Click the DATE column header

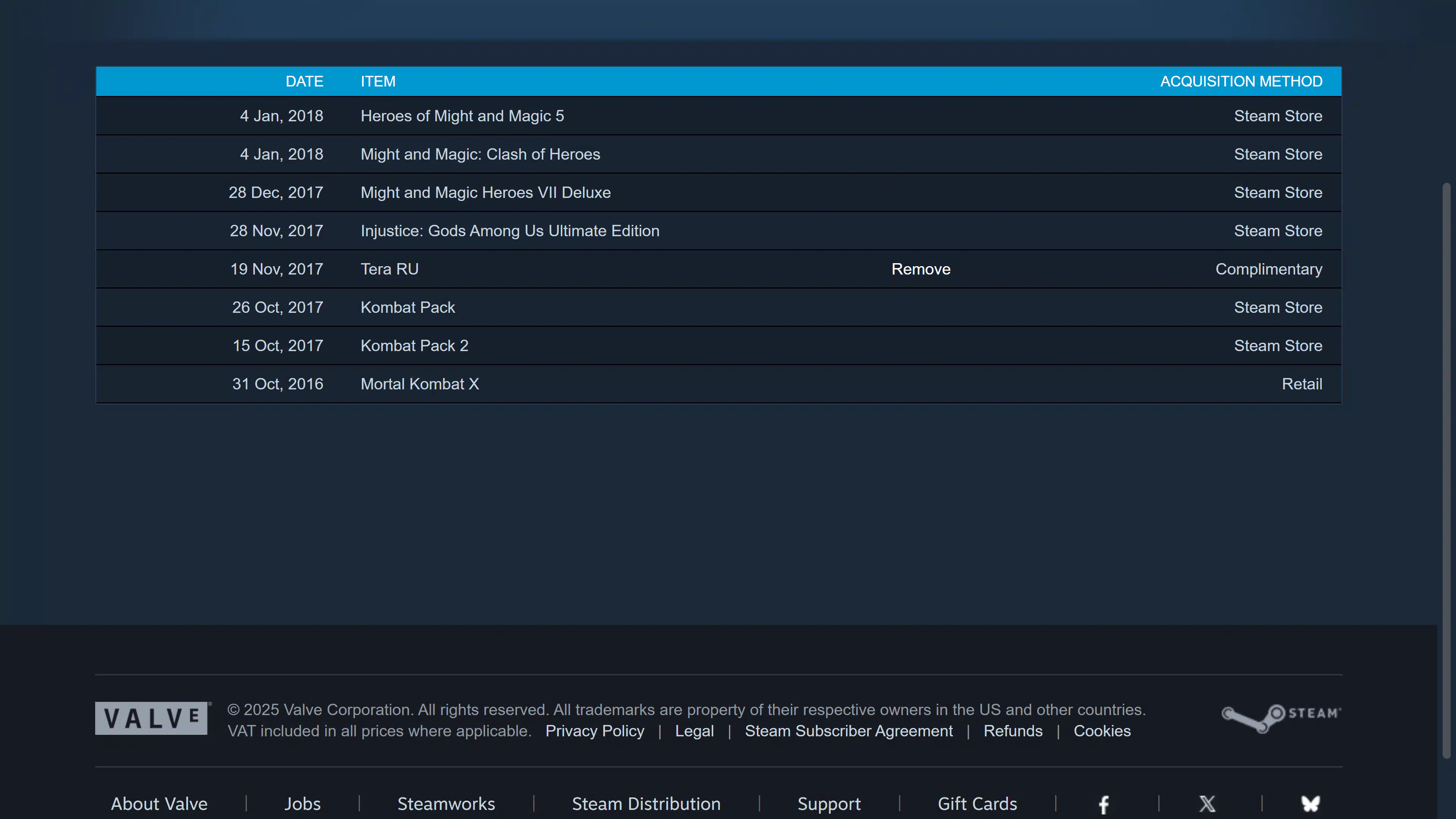[304, 82]
